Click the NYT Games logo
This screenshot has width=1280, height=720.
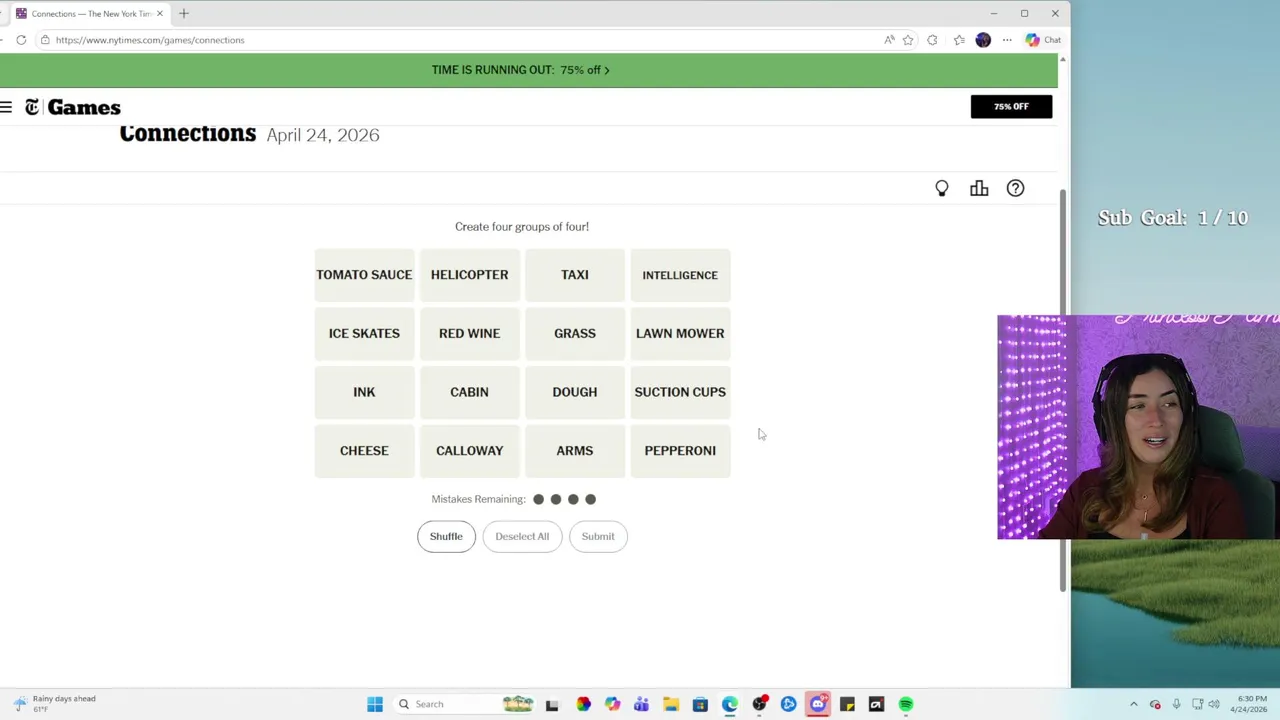[73, 107]
